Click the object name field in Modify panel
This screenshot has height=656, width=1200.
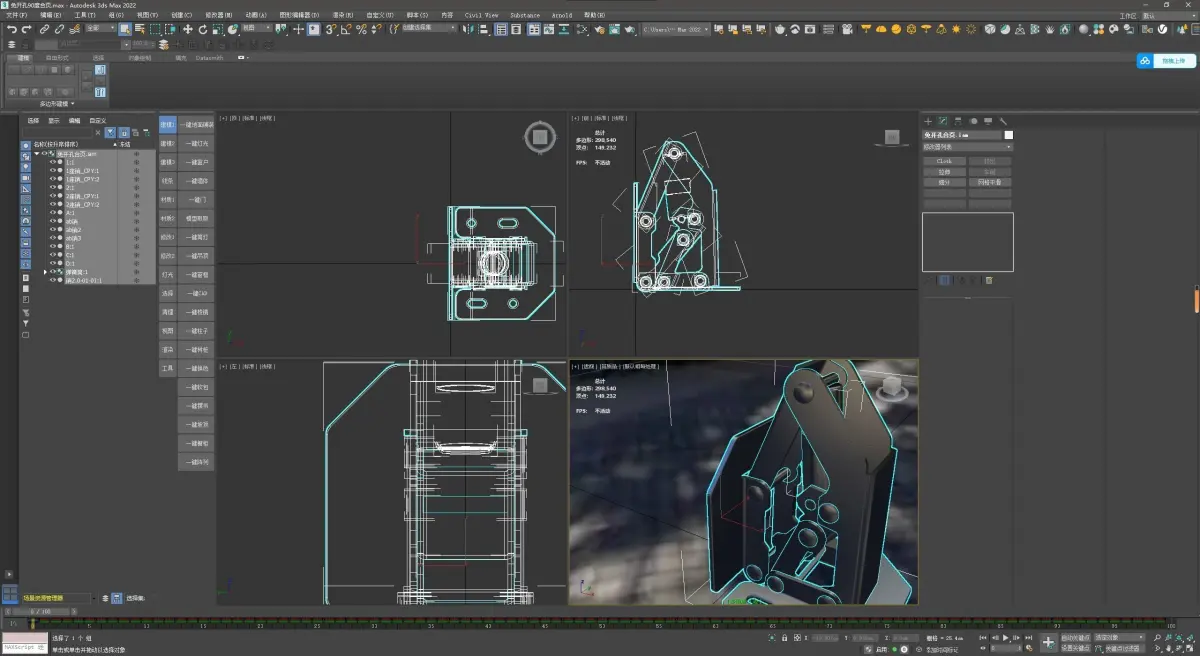pos(961,134)
